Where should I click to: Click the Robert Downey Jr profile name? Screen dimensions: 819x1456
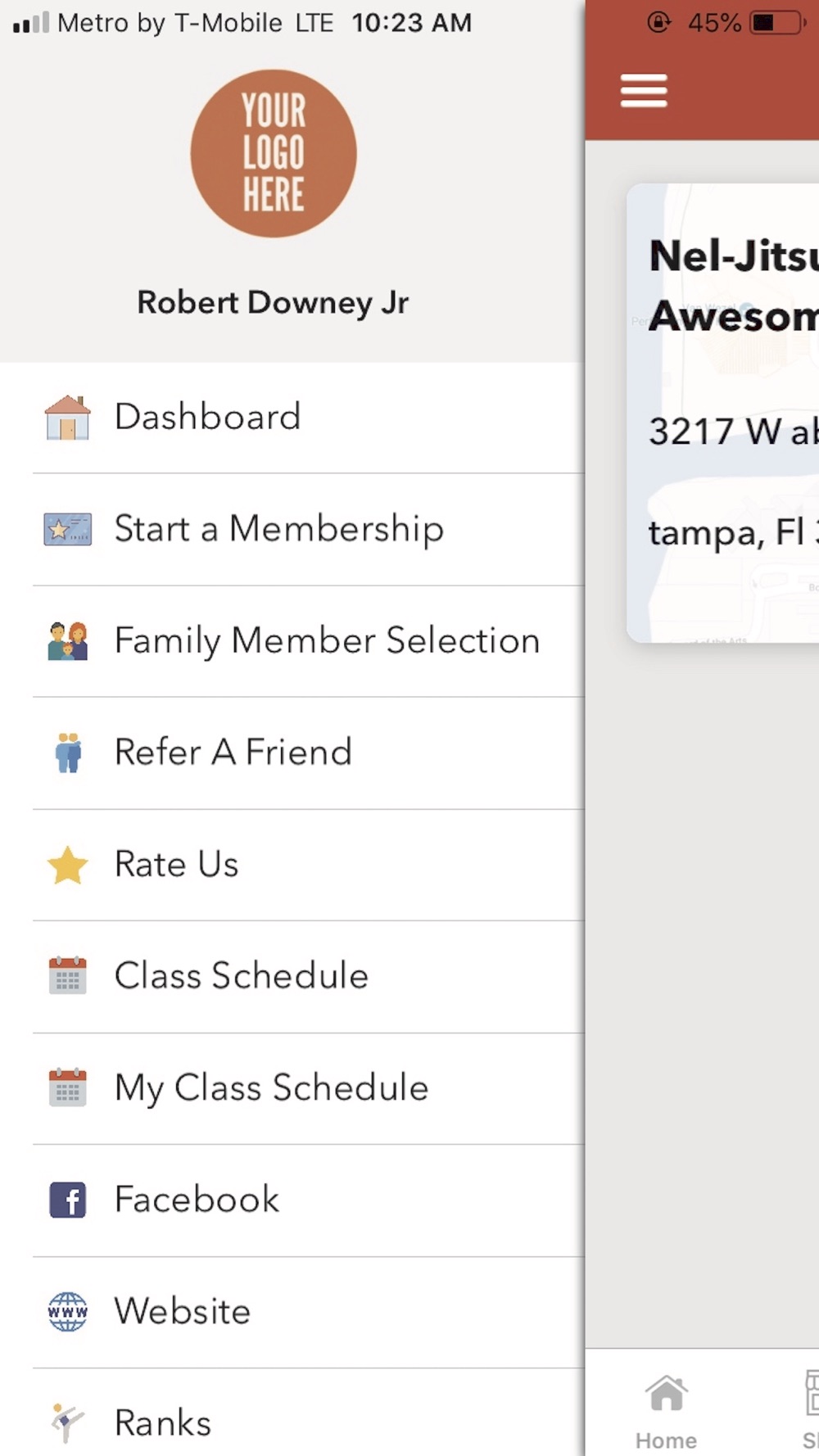tap(273, 303)
